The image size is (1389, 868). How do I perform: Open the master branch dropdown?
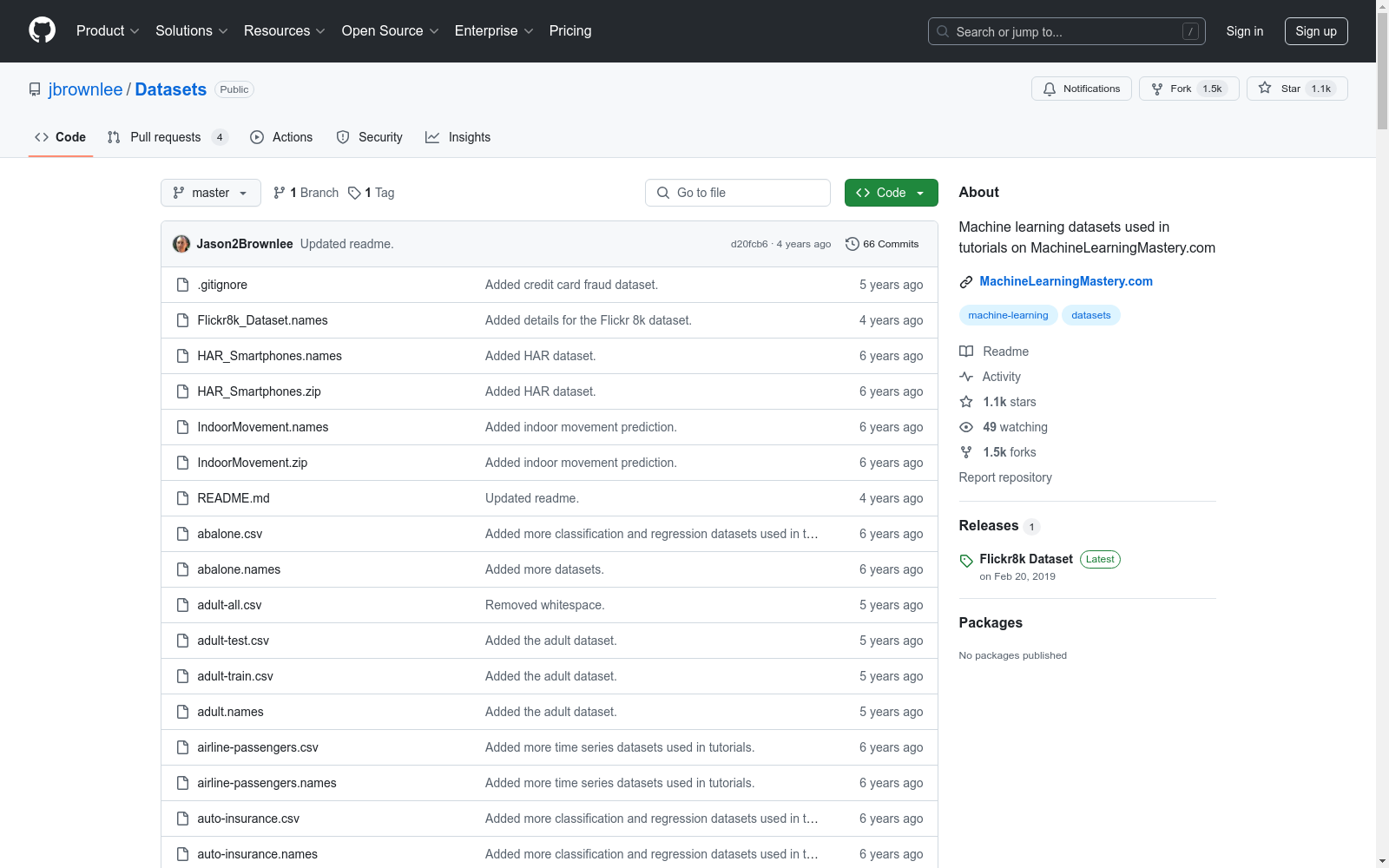pyautogui.click(x=211, y=193)
